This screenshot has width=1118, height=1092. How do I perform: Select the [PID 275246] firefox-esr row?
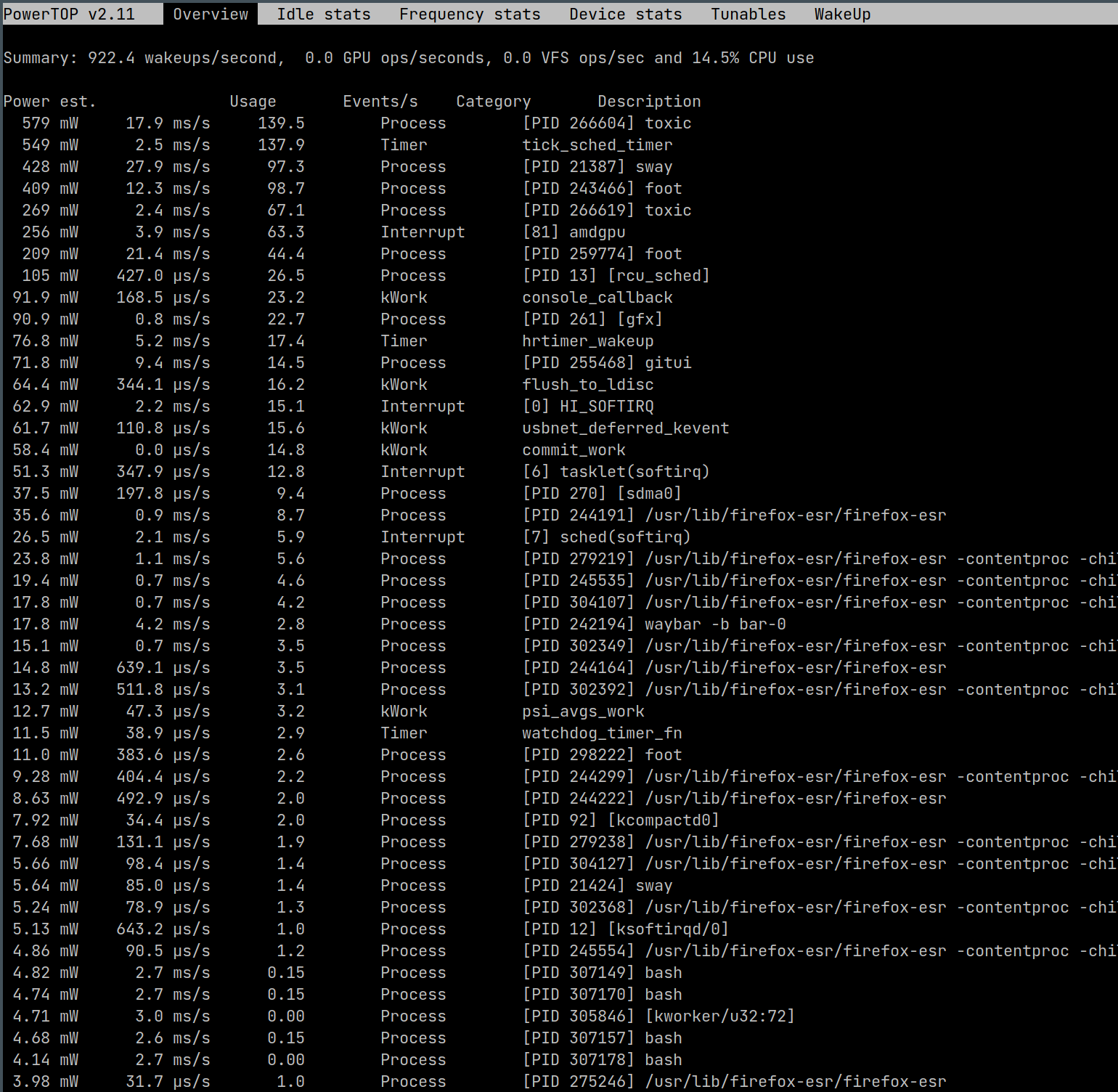point(559,1082)
